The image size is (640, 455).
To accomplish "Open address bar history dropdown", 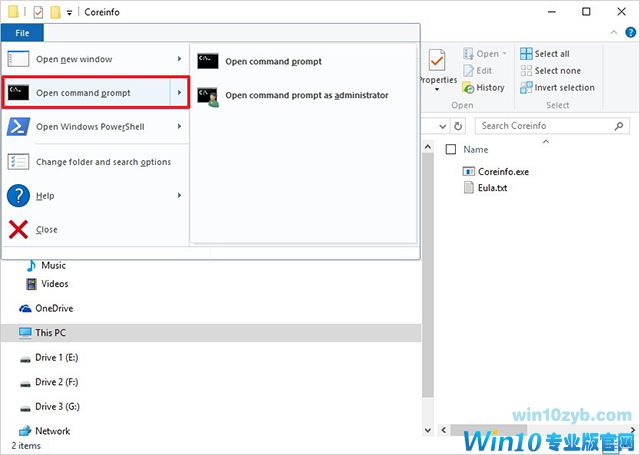I will (x=442, y=126).
